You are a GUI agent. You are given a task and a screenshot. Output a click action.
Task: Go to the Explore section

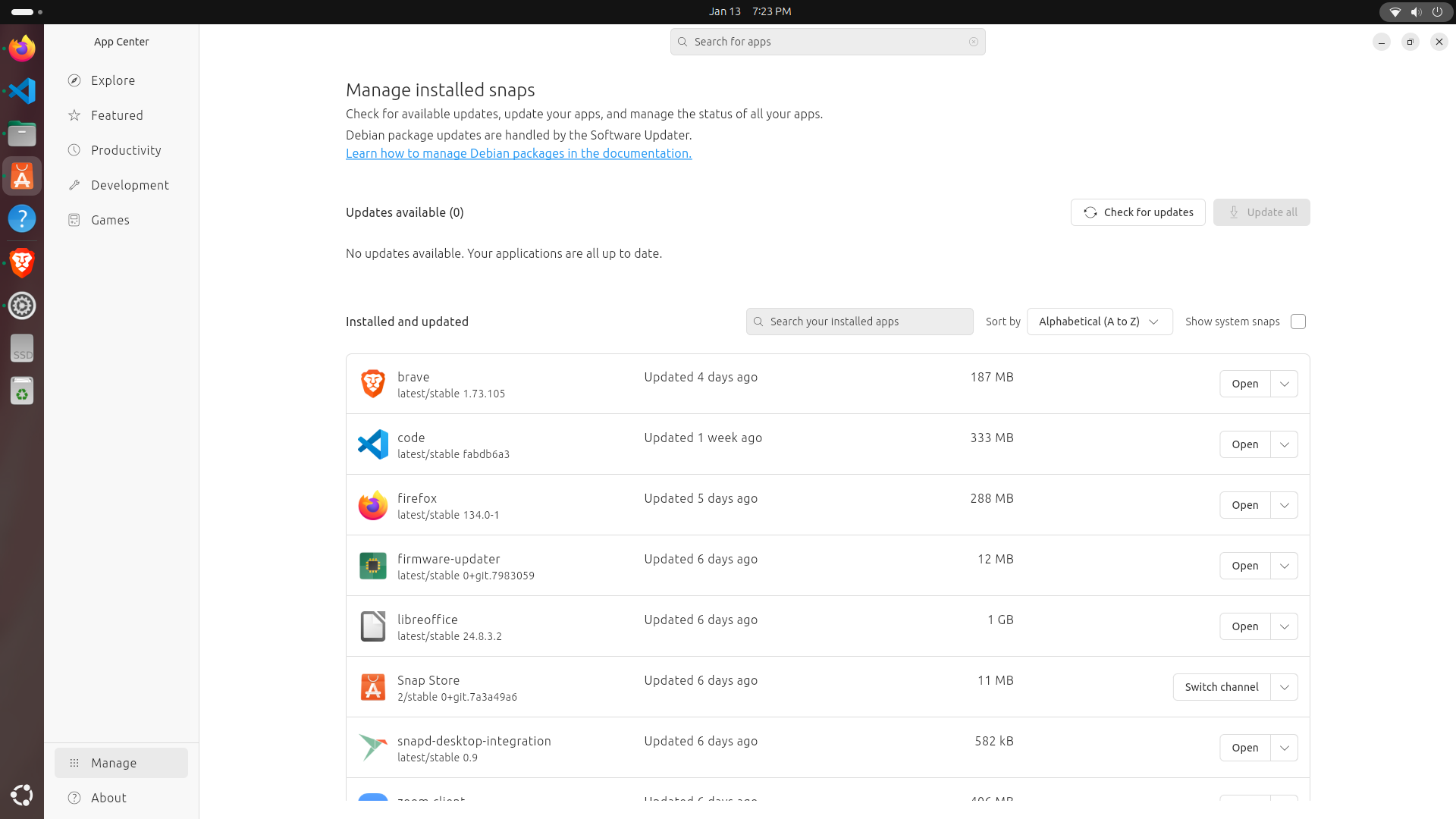tap(113, 80)
